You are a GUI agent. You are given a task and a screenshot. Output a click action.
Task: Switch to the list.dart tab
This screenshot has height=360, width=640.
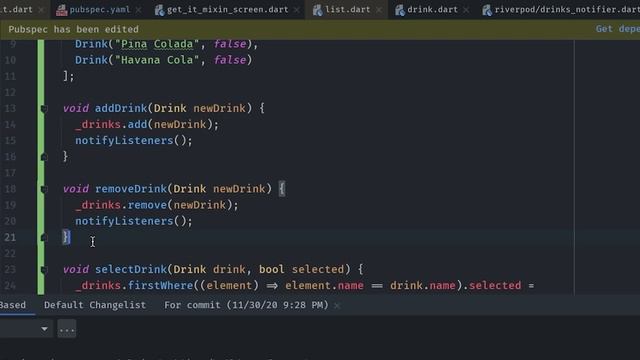coord(347,9)
